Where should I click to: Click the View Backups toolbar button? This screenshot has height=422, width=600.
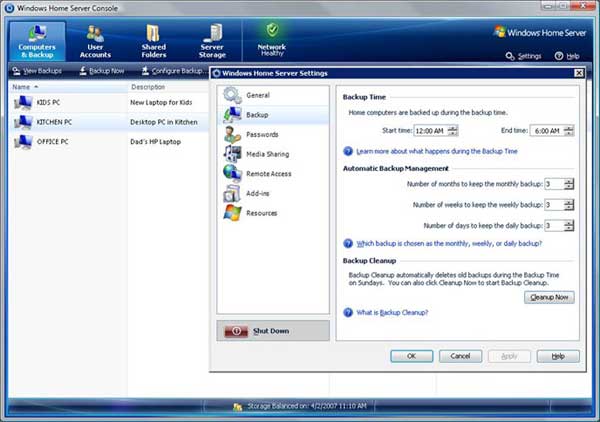[x=37, y=71]
